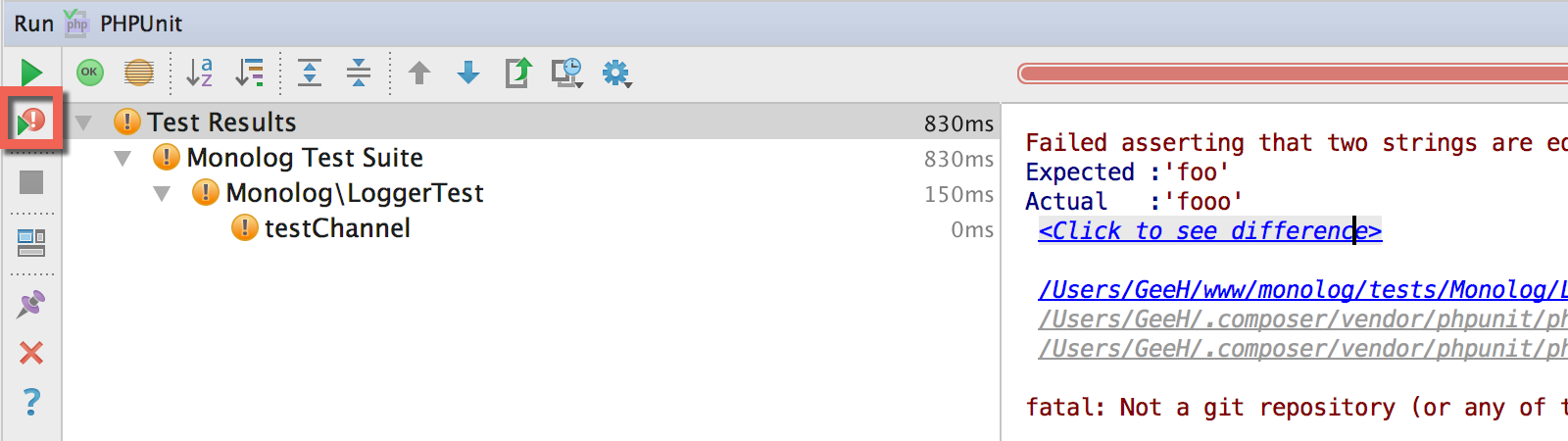Toggle show passed tests (OK)
This screenshot has height=441, width=1568.
click(x=90, y=72)
